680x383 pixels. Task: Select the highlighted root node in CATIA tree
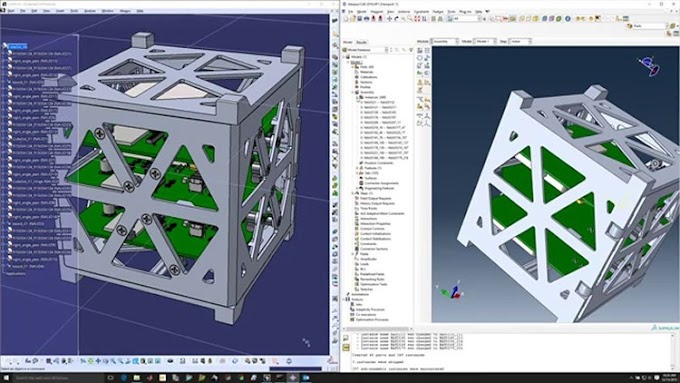[17, 46]
